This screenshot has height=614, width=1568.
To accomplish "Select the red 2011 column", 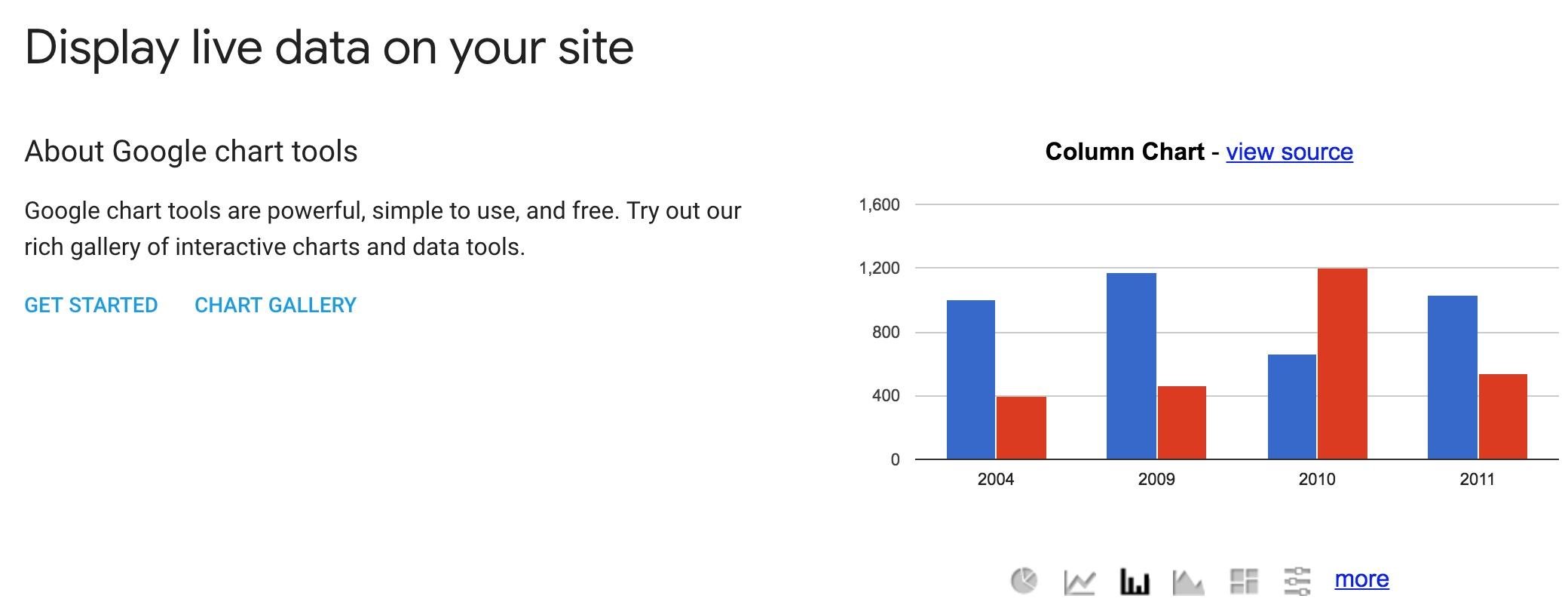I will [x=1502, y=416].
